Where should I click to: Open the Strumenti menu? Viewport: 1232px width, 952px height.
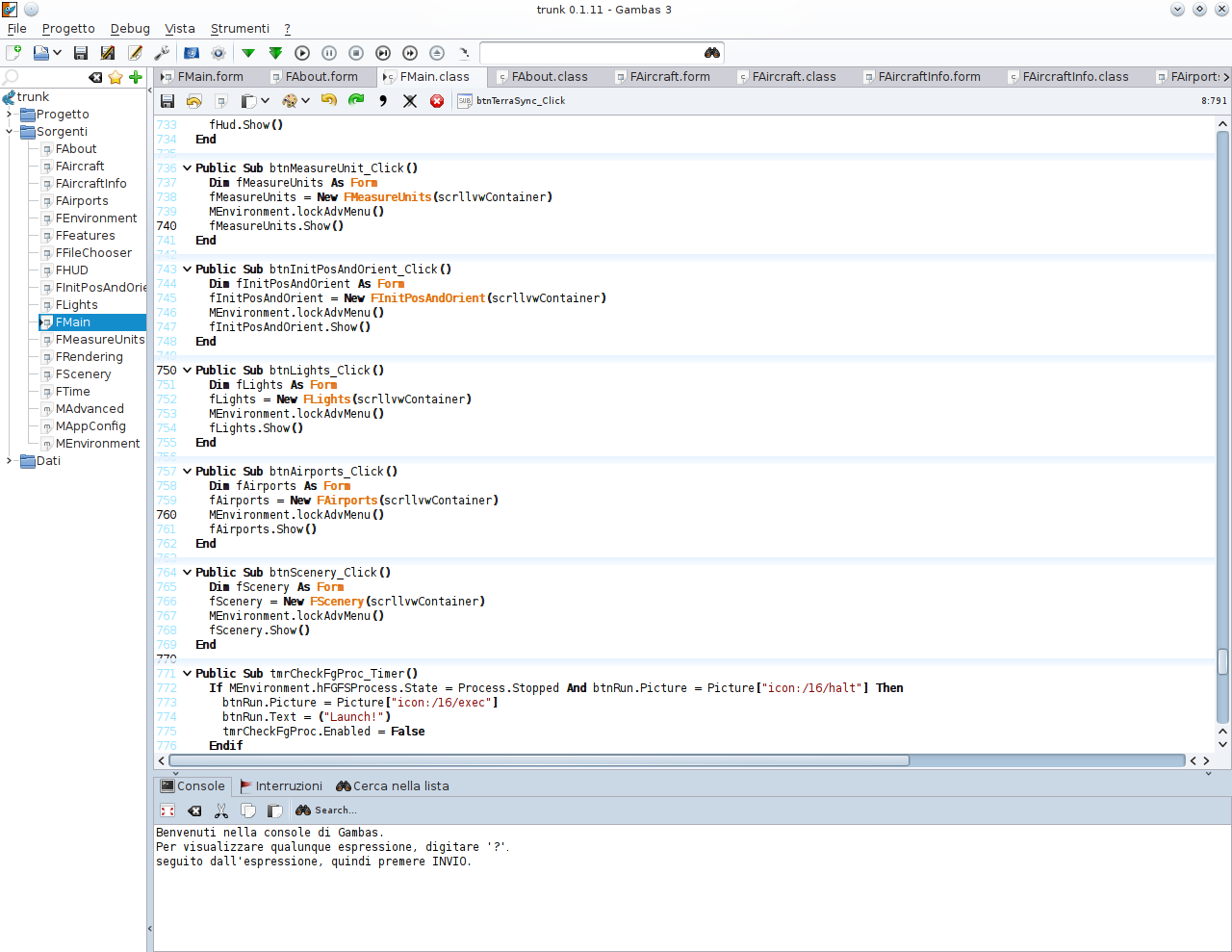point(240,29)
